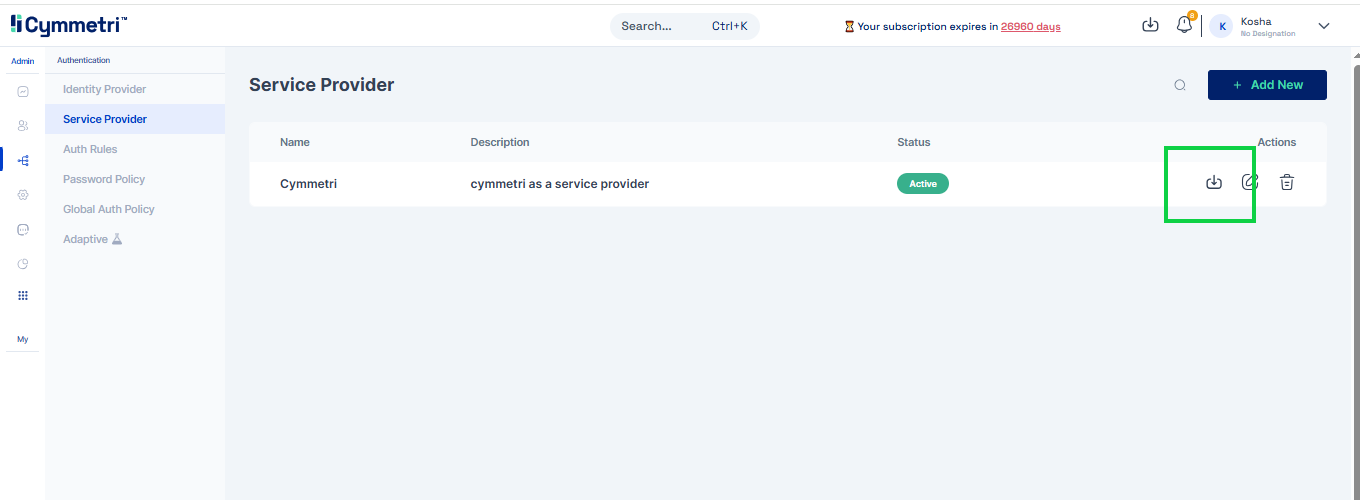The image size is (1360, 500).
Task: Open the notifications bell icon
Action: [1184, 25]
